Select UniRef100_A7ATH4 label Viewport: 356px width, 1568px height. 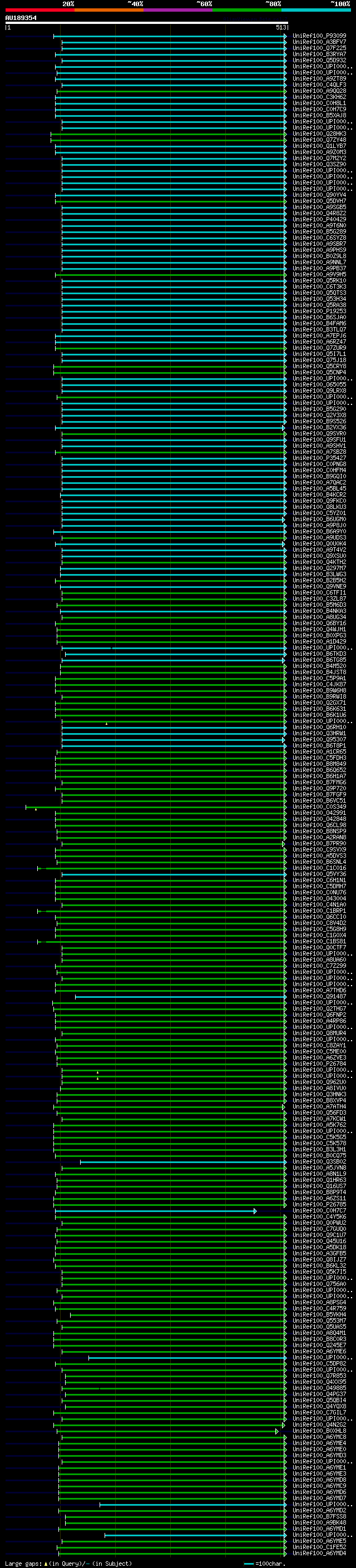pyautogui.click(x=319, y=1106)
